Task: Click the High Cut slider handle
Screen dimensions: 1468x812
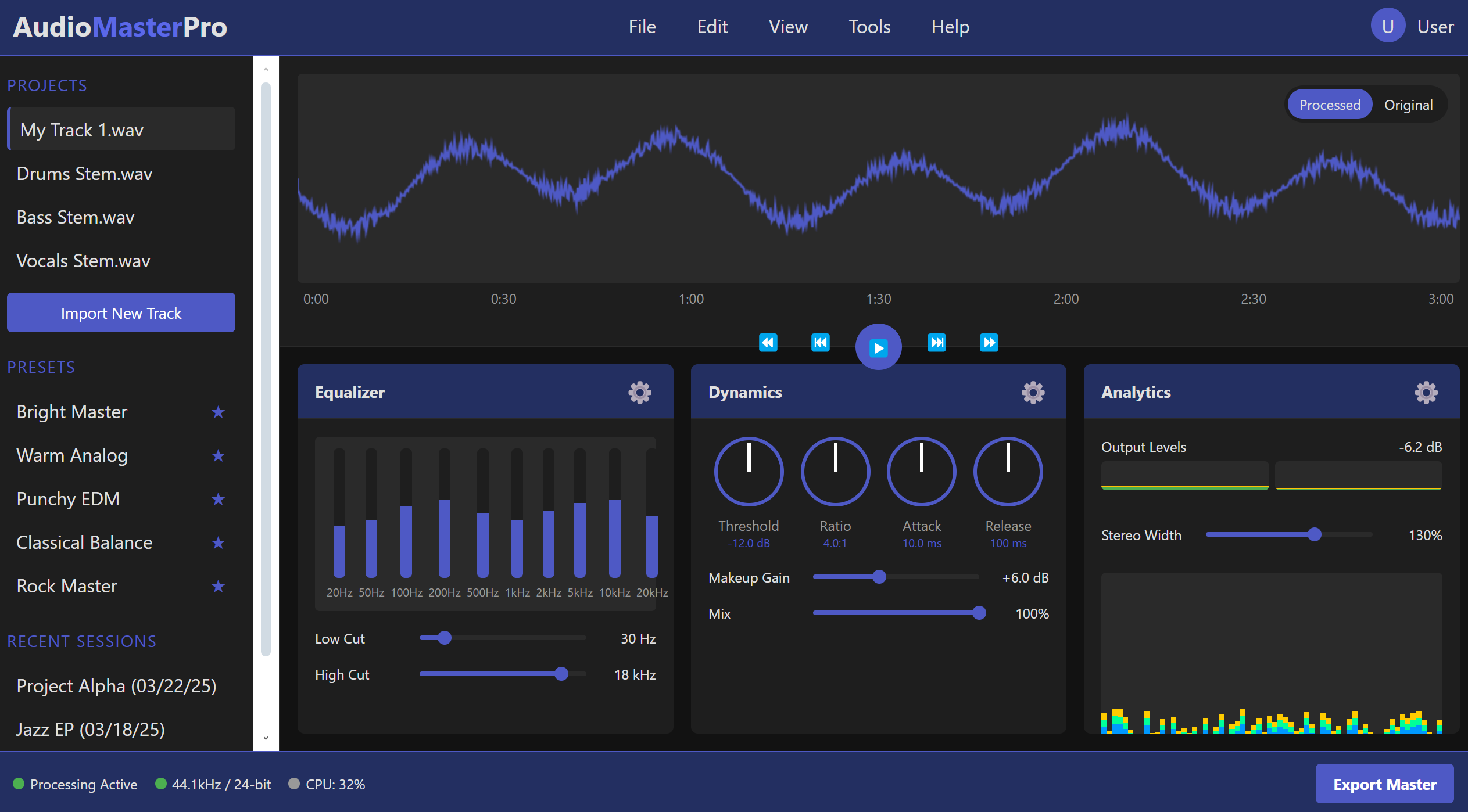Action: pyautogui.click(x=561, y=674)
